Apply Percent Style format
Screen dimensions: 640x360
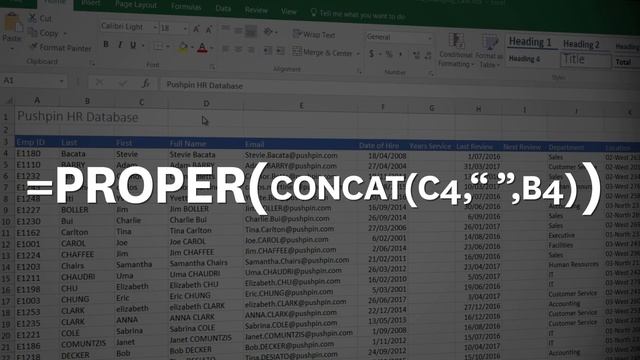[389, 54]
